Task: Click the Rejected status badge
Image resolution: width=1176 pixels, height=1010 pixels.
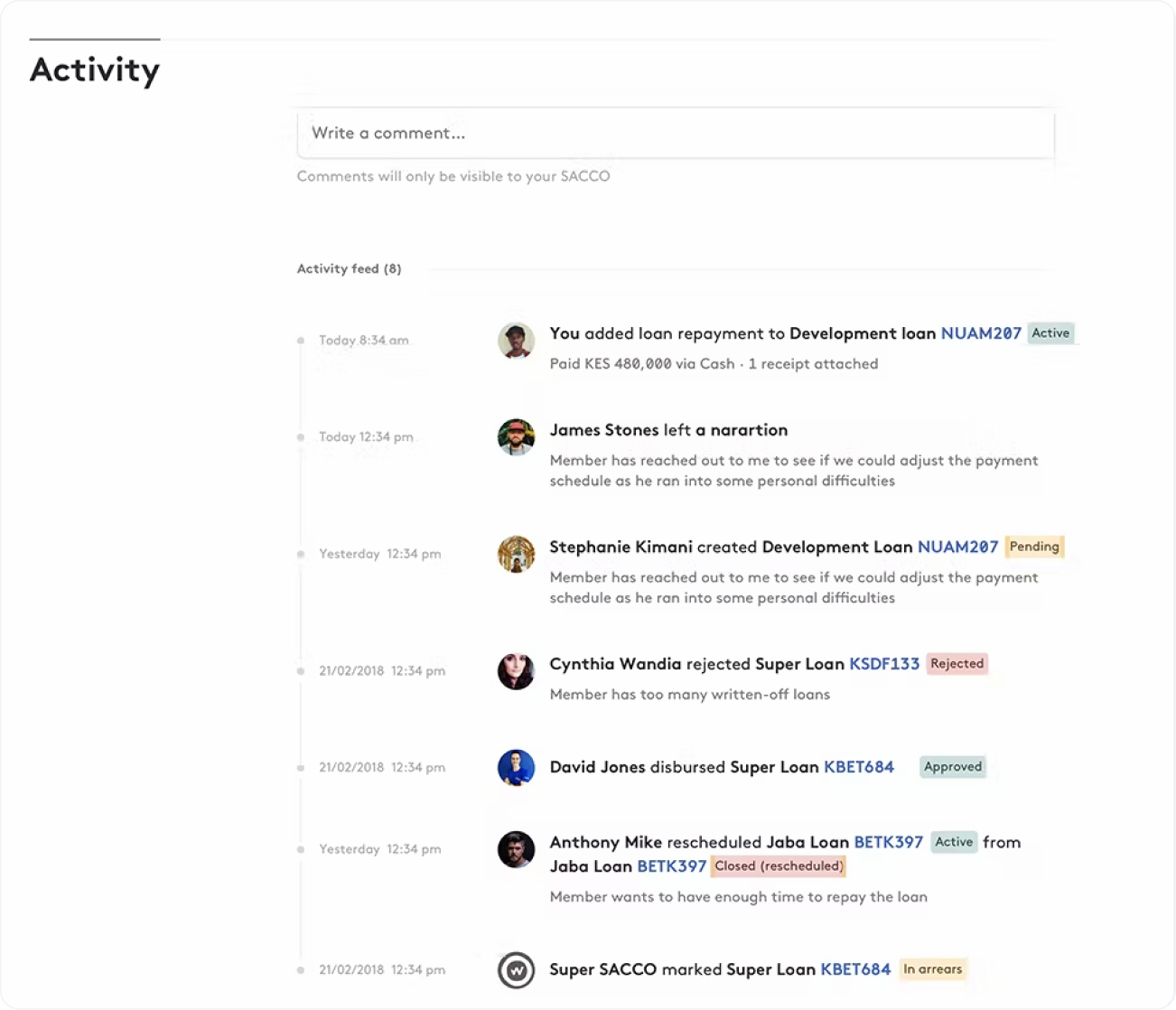Action: point(957,664)
